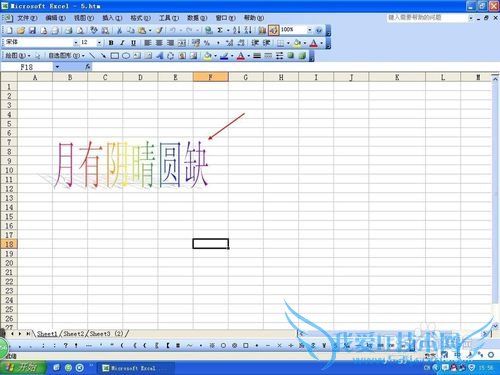Cut selection using the scissors icon
The image size is (500, 375).
(x=119, y=30)
